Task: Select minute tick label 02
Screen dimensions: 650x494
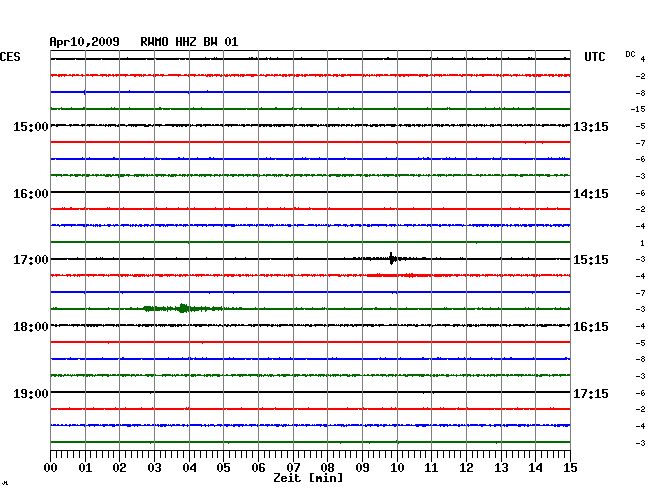Action: [119, 468]
